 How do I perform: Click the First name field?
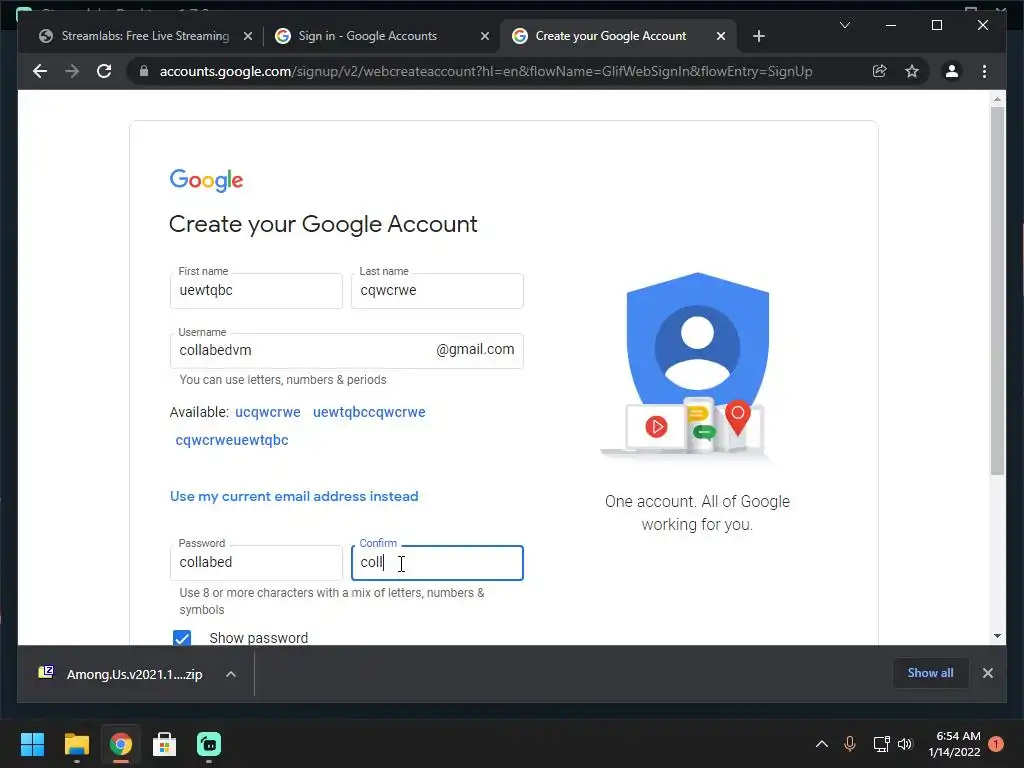tap(256, 291)
